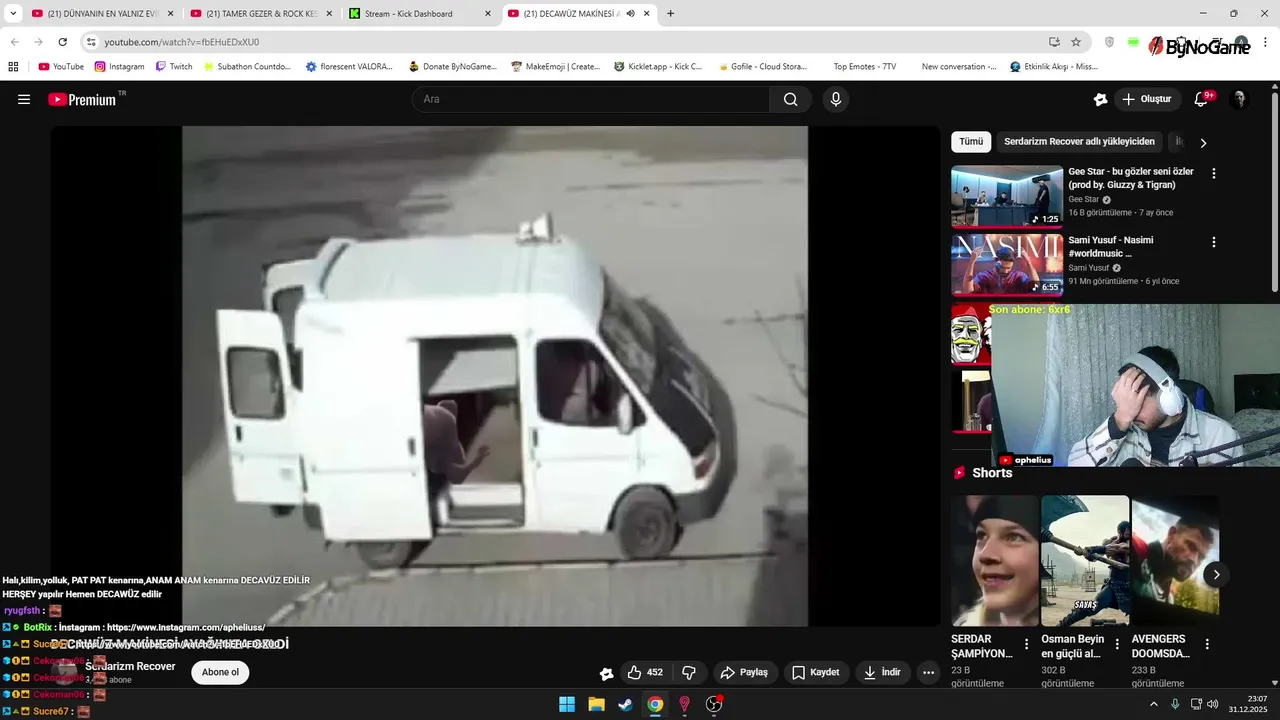Click the browser address bar URL

tap(182, 42)
